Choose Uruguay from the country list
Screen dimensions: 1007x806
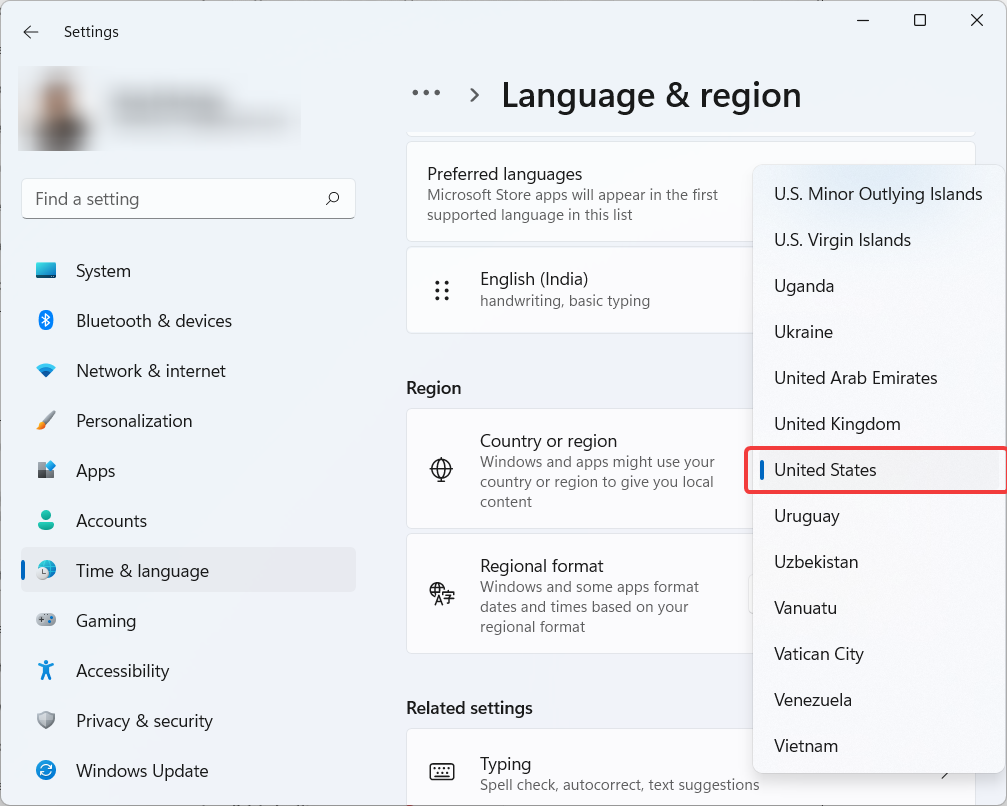(878, 516)
